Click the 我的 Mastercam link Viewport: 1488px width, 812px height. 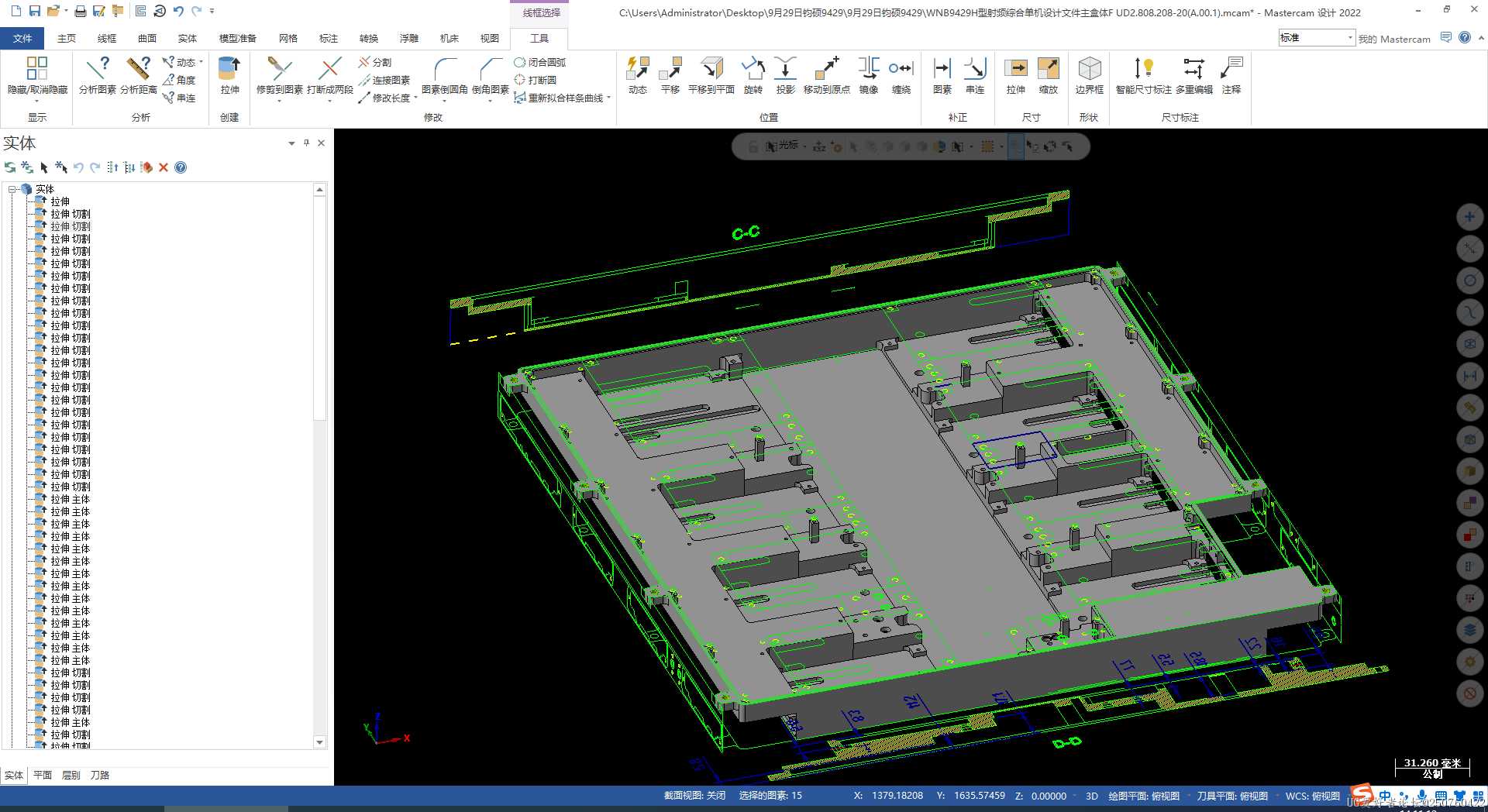[1394, 39]
